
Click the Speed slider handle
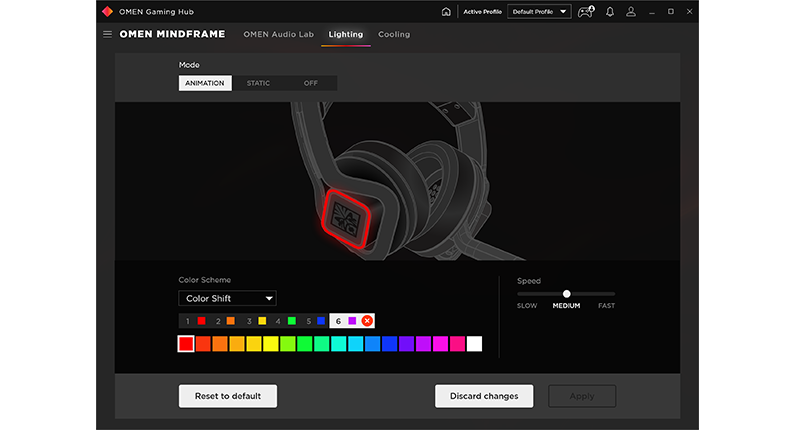pyautogui.click(x=566, y=294)
